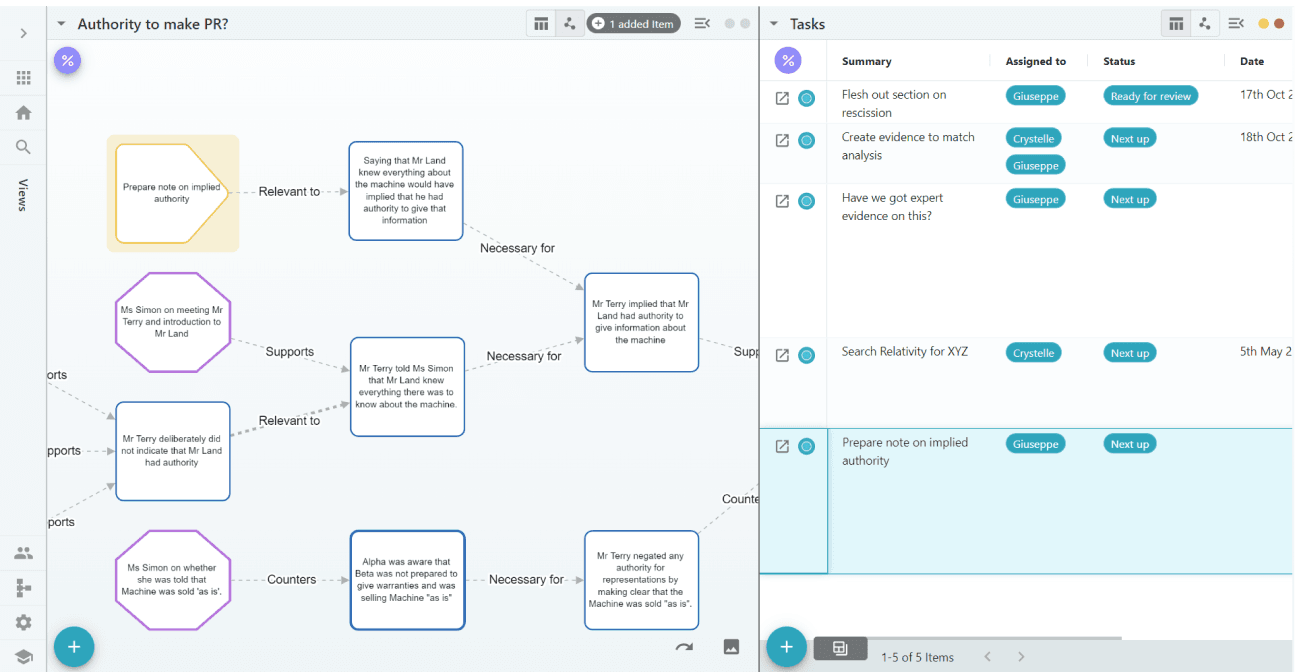Toggle circle marker for 'Have we got expert' row
The width and height of the screenshot is (1295, 672).
coord(806,201)
